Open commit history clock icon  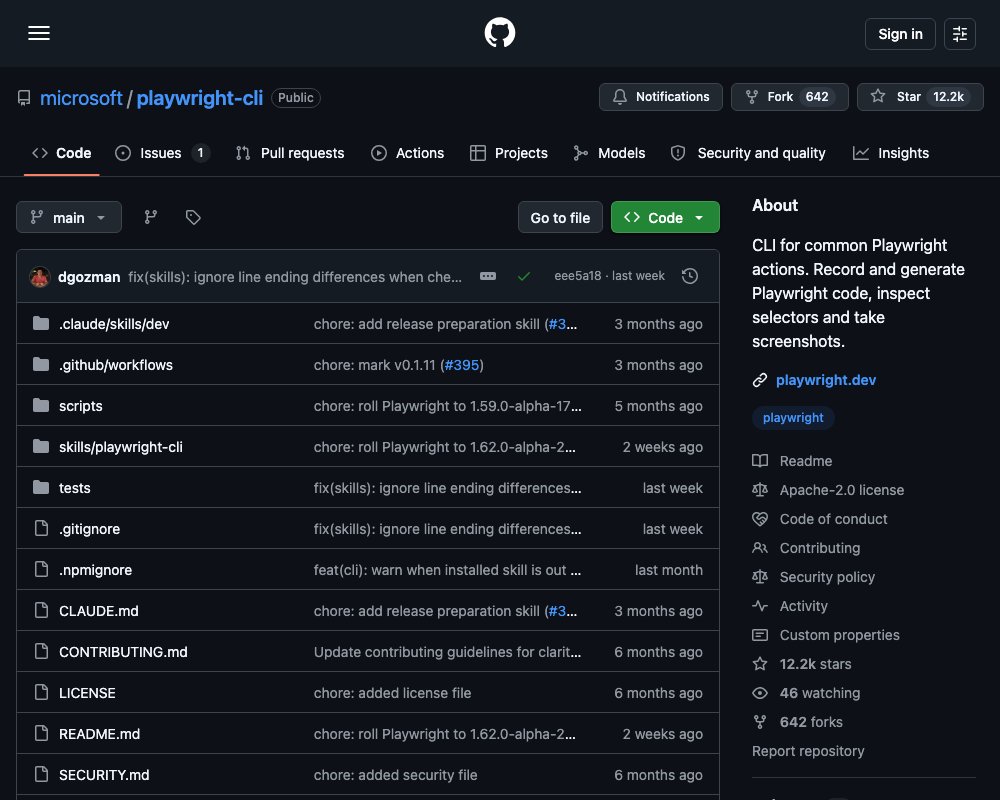689,276
